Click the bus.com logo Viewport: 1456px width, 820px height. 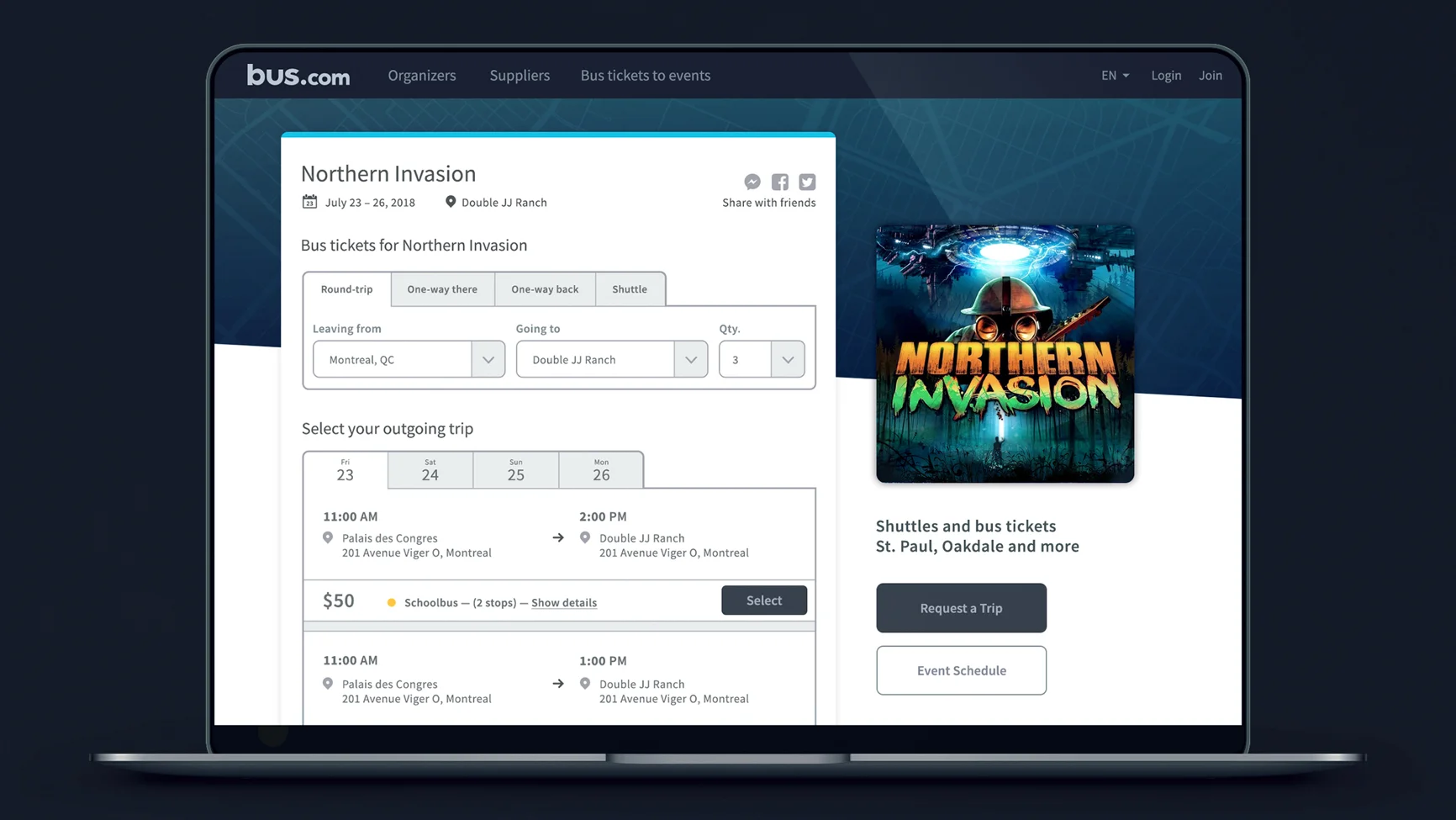[x=298, y=76]
